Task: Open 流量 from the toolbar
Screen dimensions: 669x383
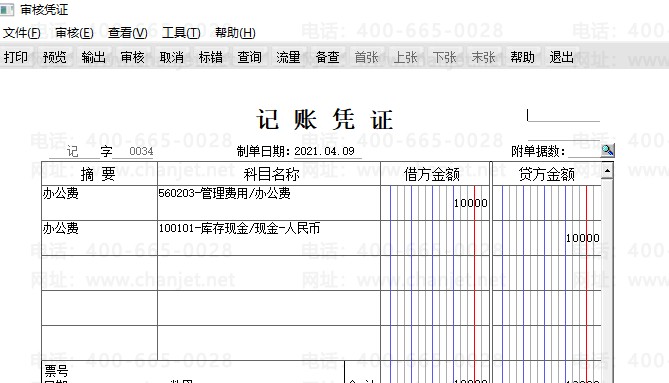Action: point(288,57)
